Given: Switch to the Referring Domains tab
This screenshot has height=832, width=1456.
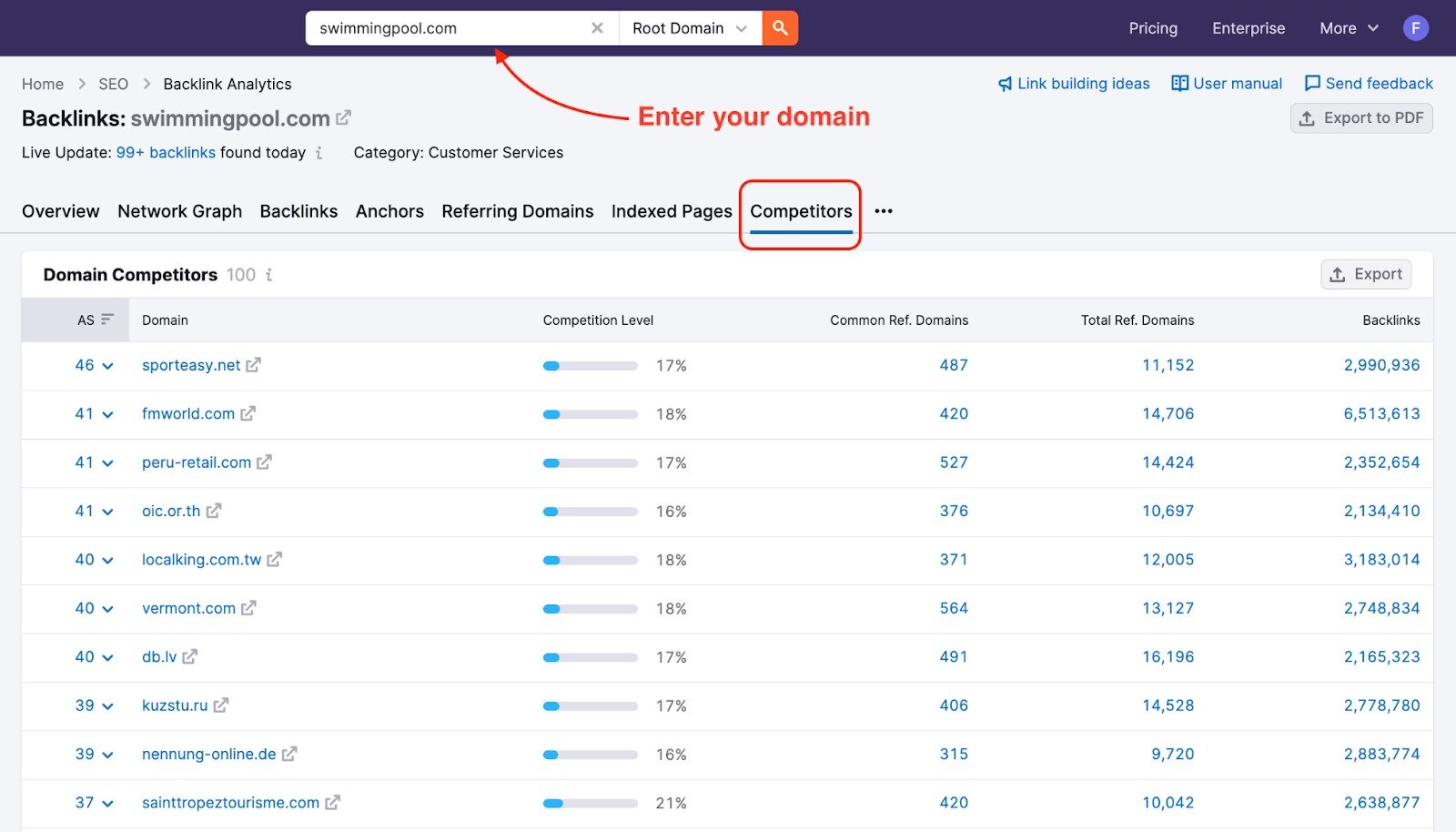Looking at the screenshot, I should [517, 210].
